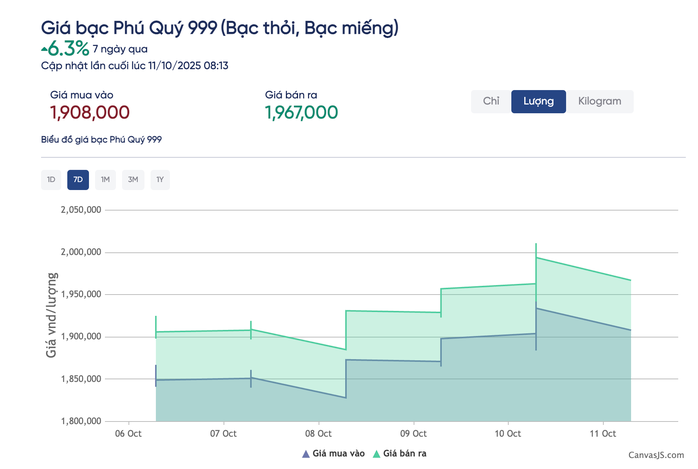Image resolution: width=698 pixels, height=469 pixels.
Task: Click the down arrow beside -6.3%
Action: point(44,47)
